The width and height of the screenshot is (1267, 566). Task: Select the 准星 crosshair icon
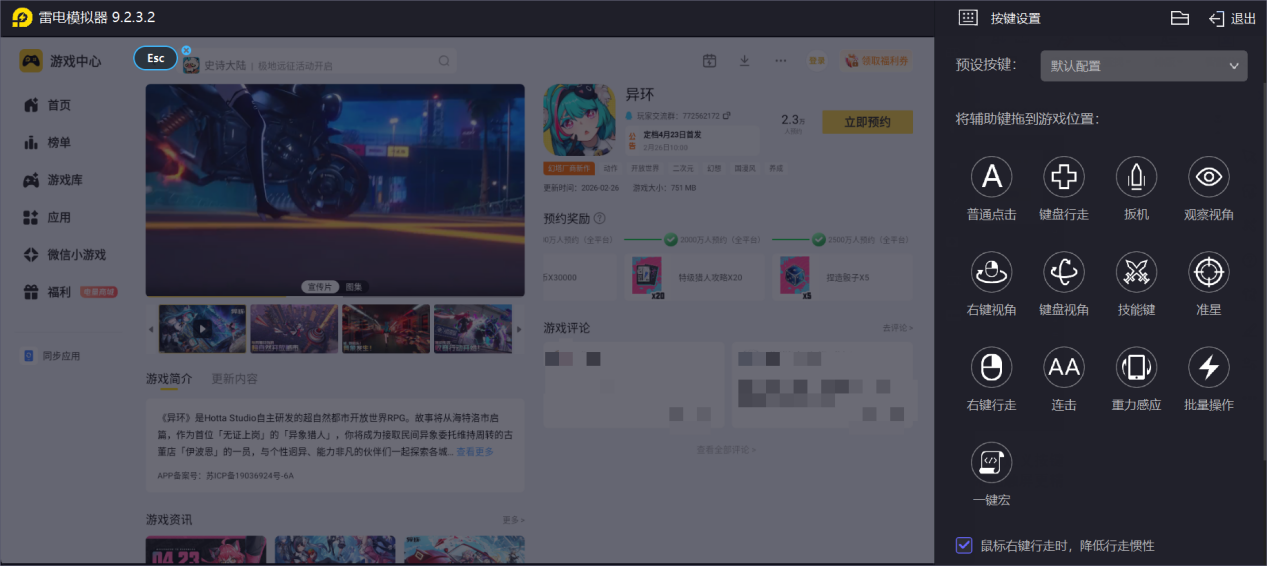[1209, 272]
